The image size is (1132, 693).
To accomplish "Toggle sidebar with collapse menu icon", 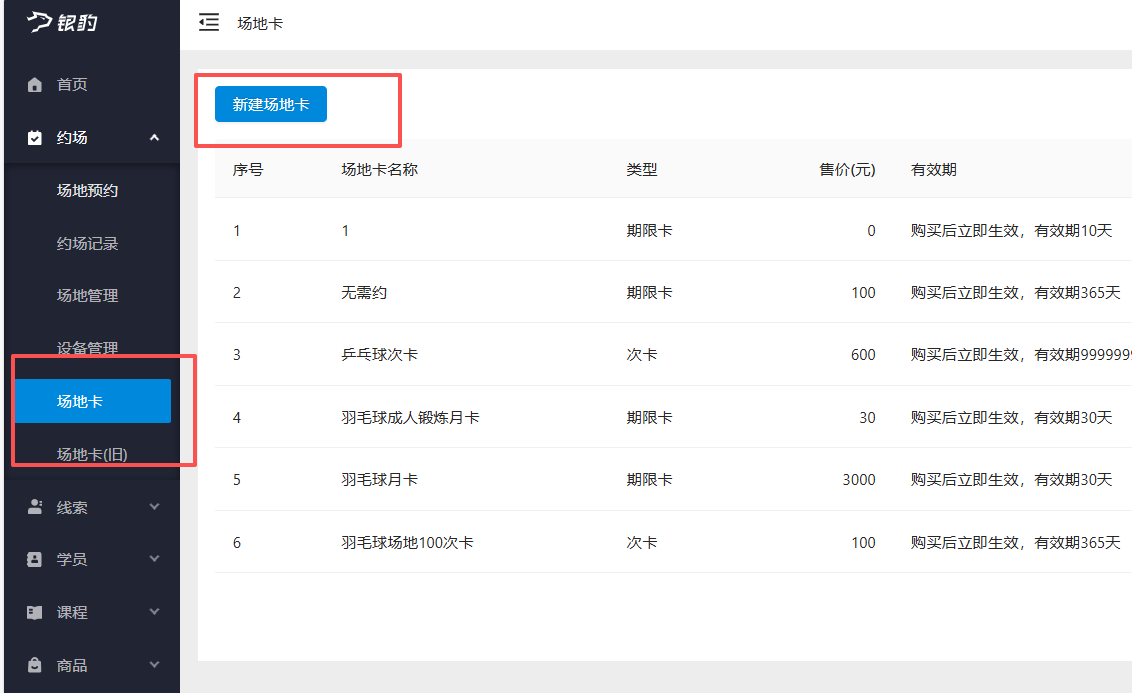I will pos(208,23).
